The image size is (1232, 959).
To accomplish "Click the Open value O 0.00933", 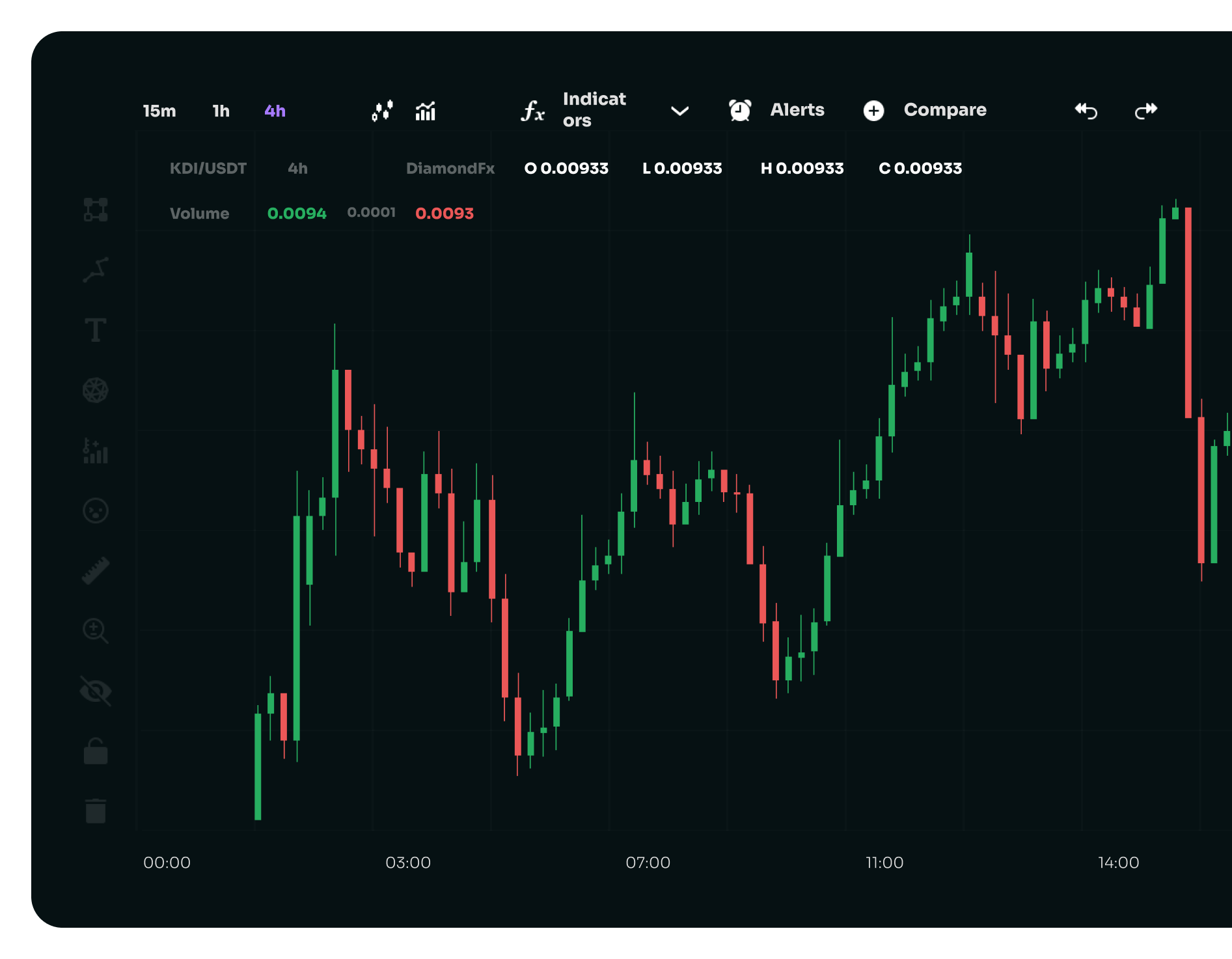I will tap(566, 169).
